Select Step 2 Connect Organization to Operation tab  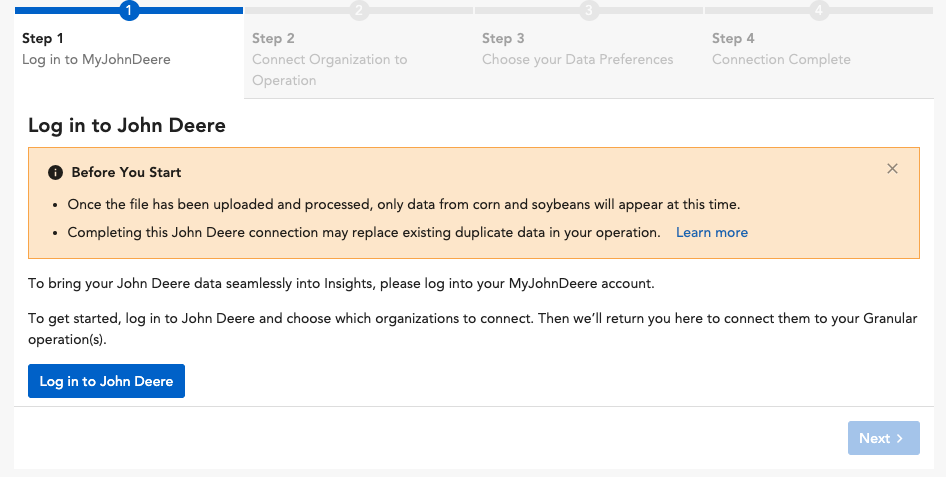coord(359,53)
